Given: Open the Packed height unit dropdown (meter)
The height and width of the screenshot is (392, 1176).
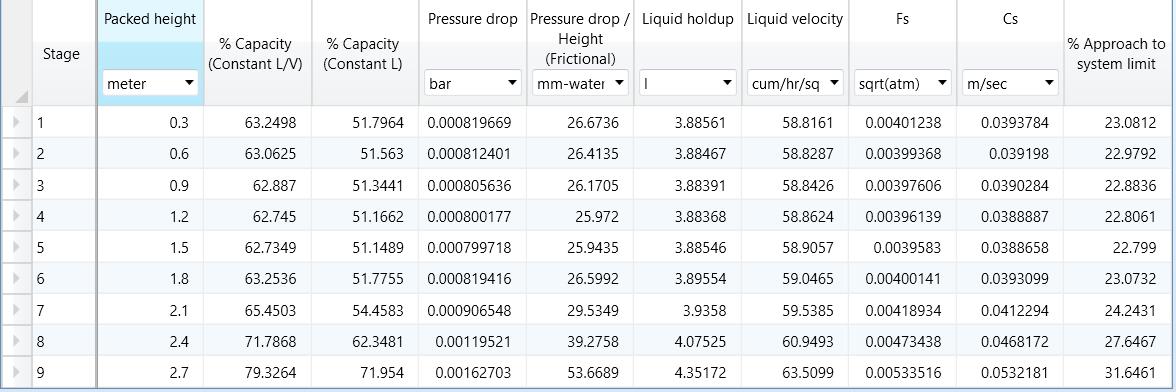Looking at the screenshot, I should point(150,83).
